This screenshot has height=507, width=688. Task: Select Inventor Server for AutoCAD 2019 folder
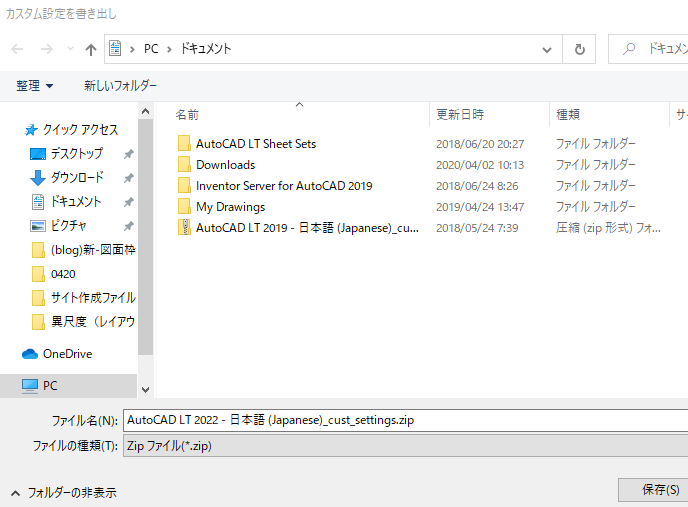[x=284, y=186]
